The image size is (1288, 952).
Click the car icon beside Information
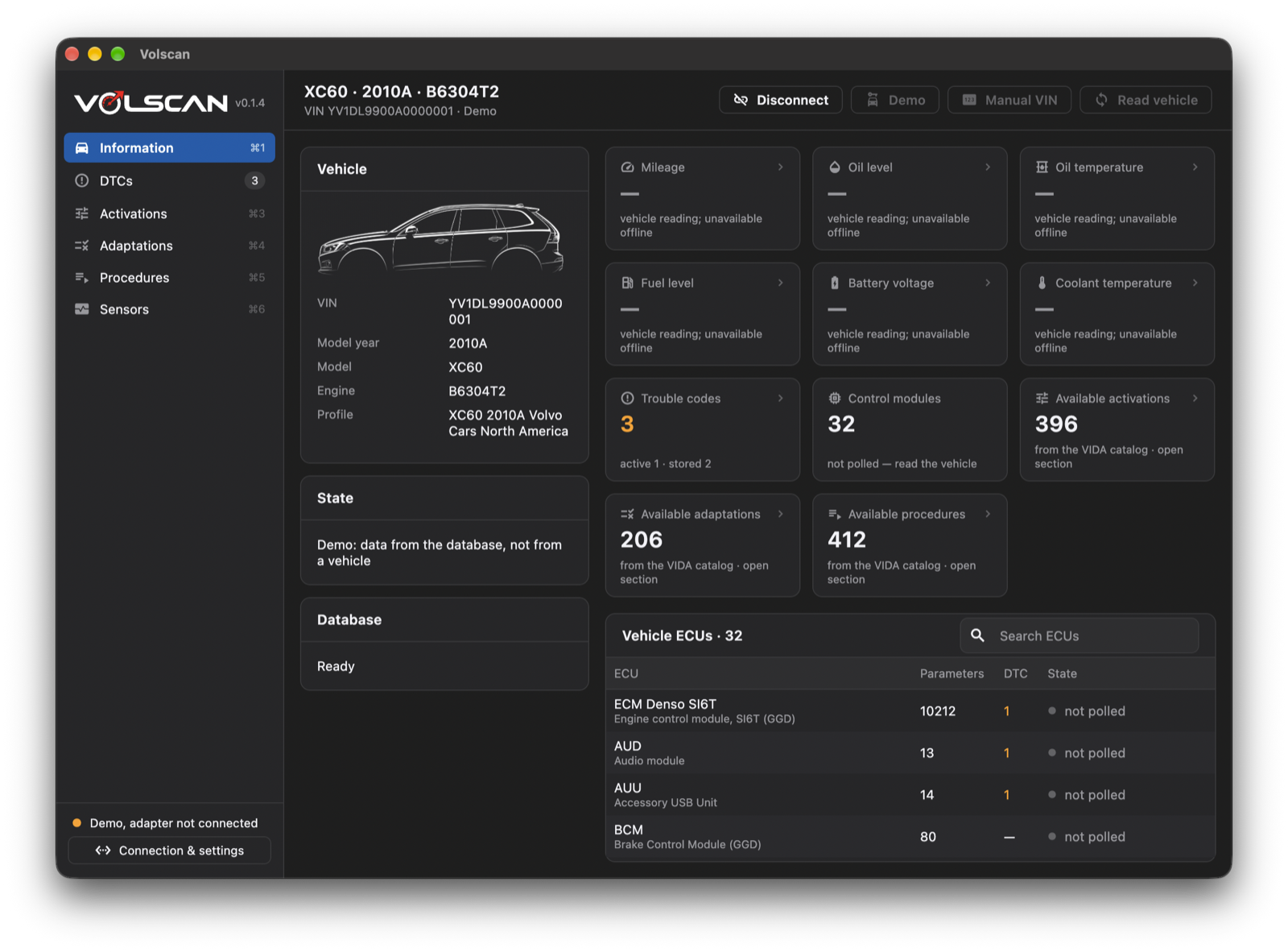(82, 148)
